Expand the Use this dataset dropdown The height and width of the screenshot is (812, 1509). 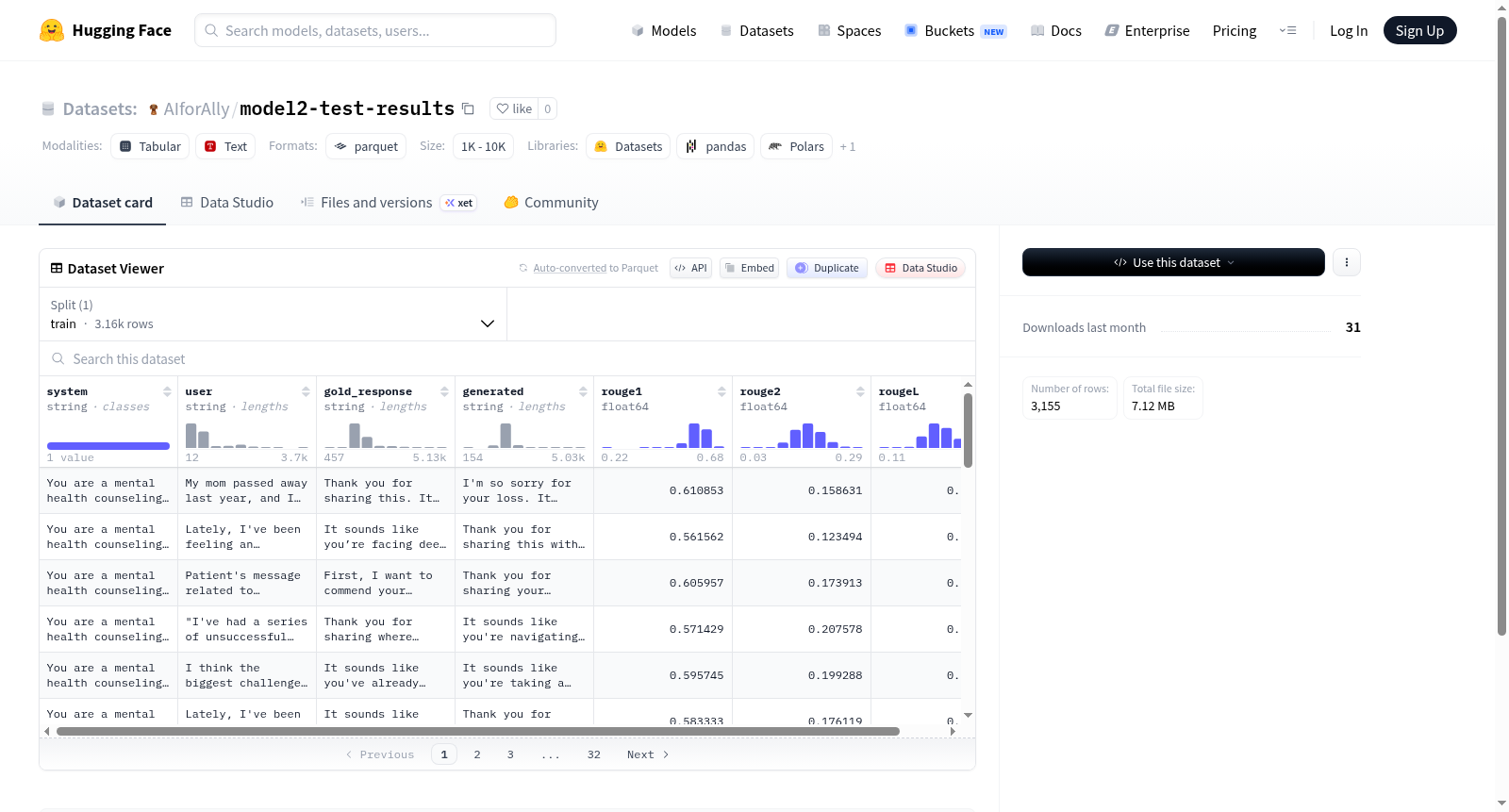coord(1173,262)
